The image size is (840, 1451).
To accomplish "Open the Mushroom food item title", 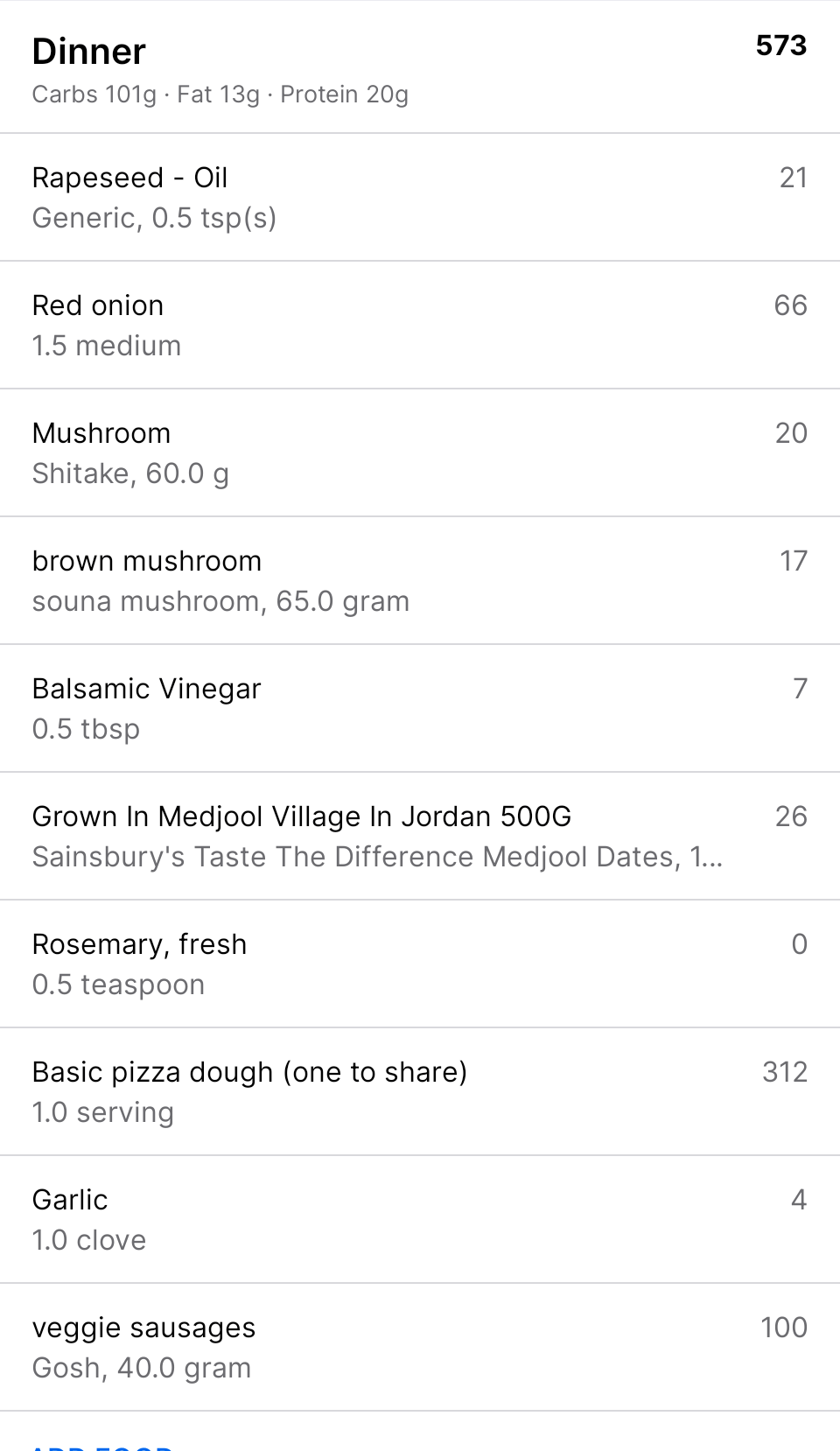I will coord(101,433).
